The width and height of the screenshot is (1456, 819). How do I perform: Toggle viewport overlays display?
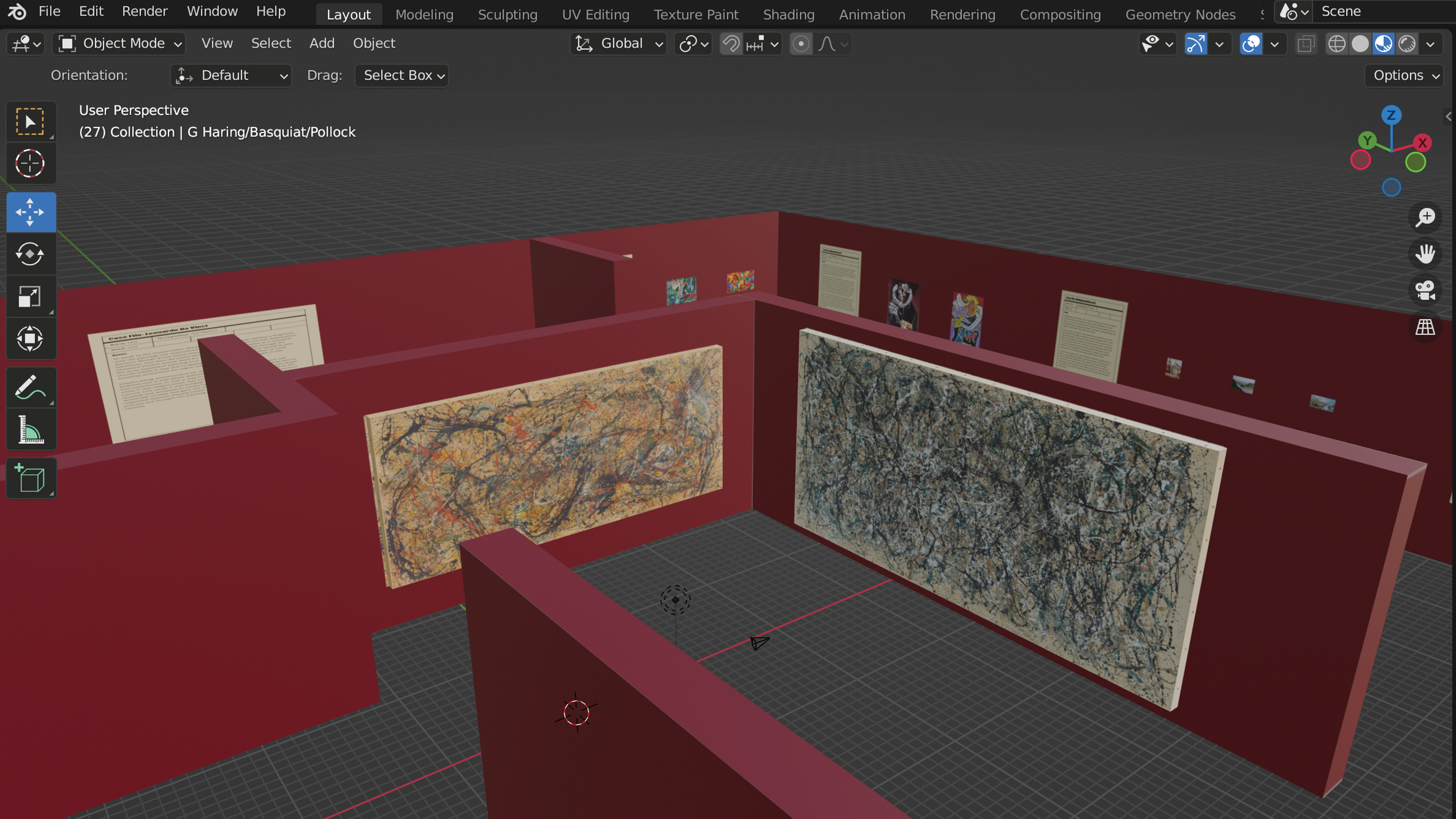(1251, 44)
